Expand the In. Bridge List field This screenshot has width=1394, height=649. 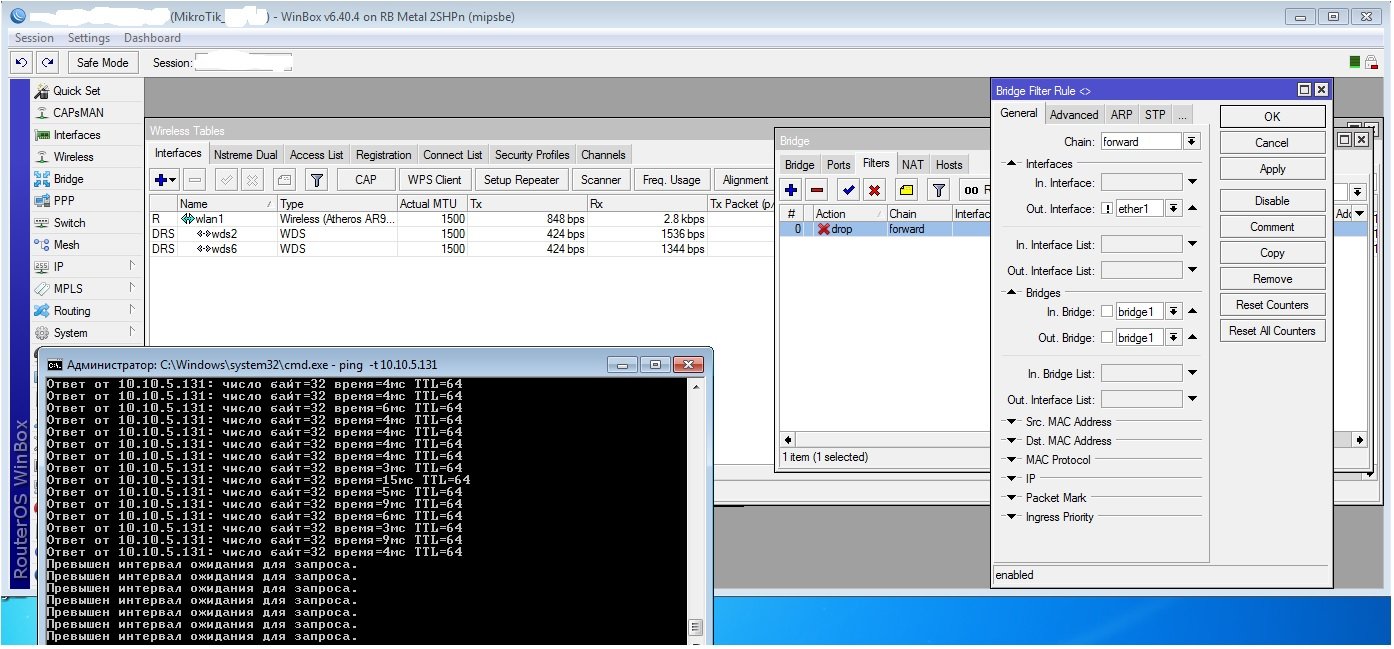click(1192, 373)
